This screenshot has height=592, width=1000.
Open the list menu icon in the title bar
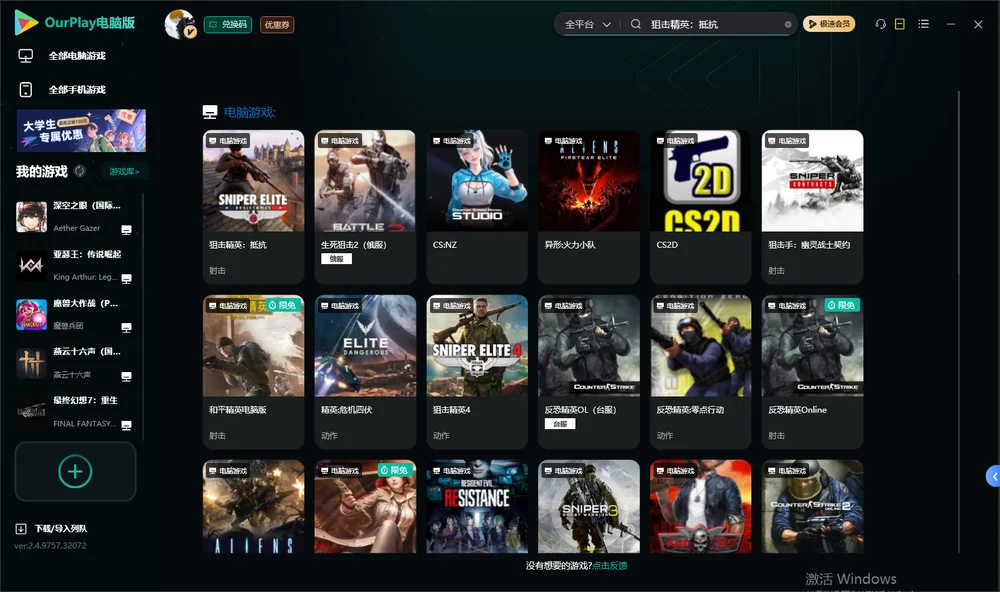[923, 24]
